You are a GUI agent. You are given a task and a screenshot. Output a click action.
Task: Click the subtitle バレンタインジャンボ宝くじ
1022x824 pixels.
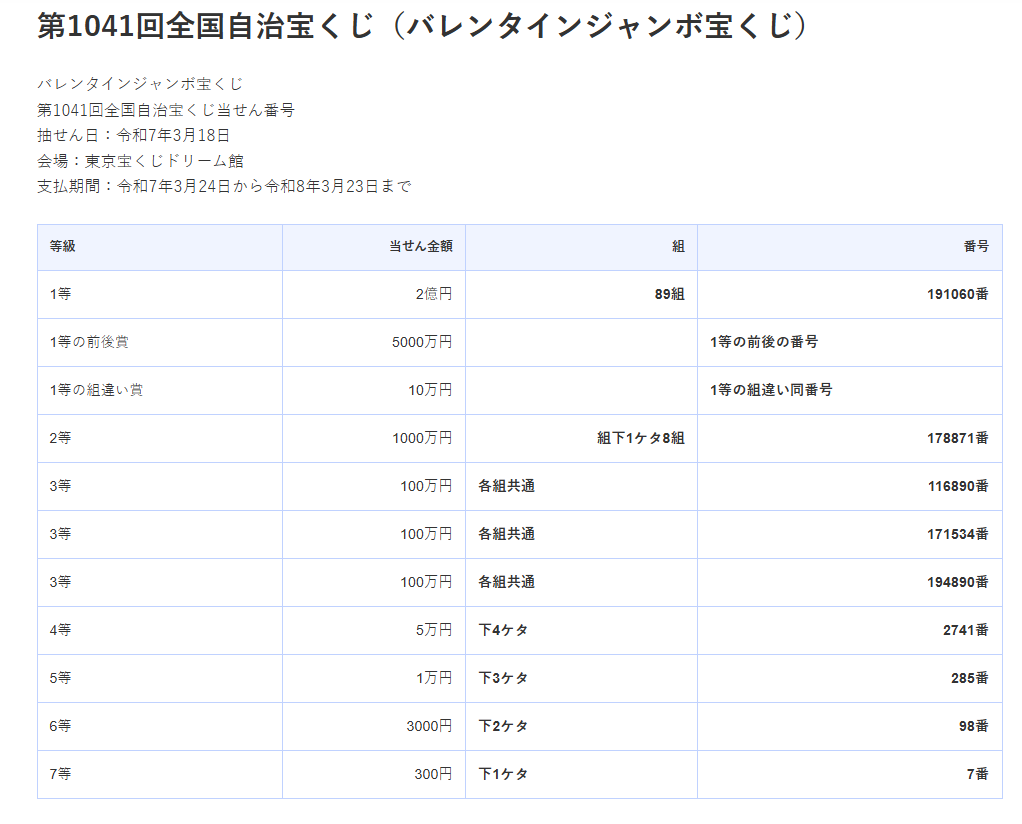(140, 84)
